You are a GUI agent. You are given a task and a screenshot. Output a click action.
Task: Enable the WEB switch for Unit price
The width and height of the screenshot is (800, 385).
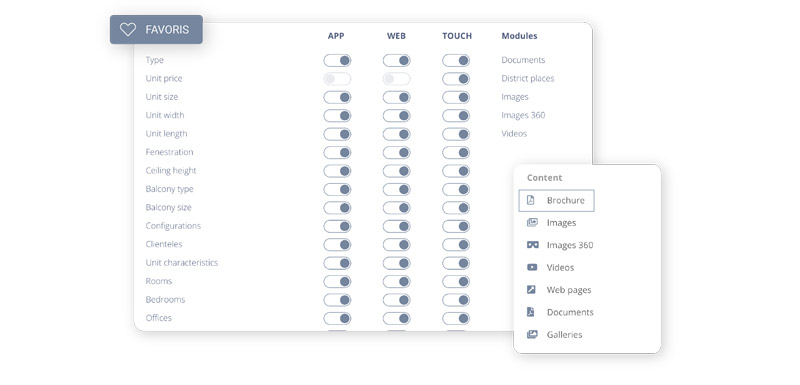(x=396, y=79)
